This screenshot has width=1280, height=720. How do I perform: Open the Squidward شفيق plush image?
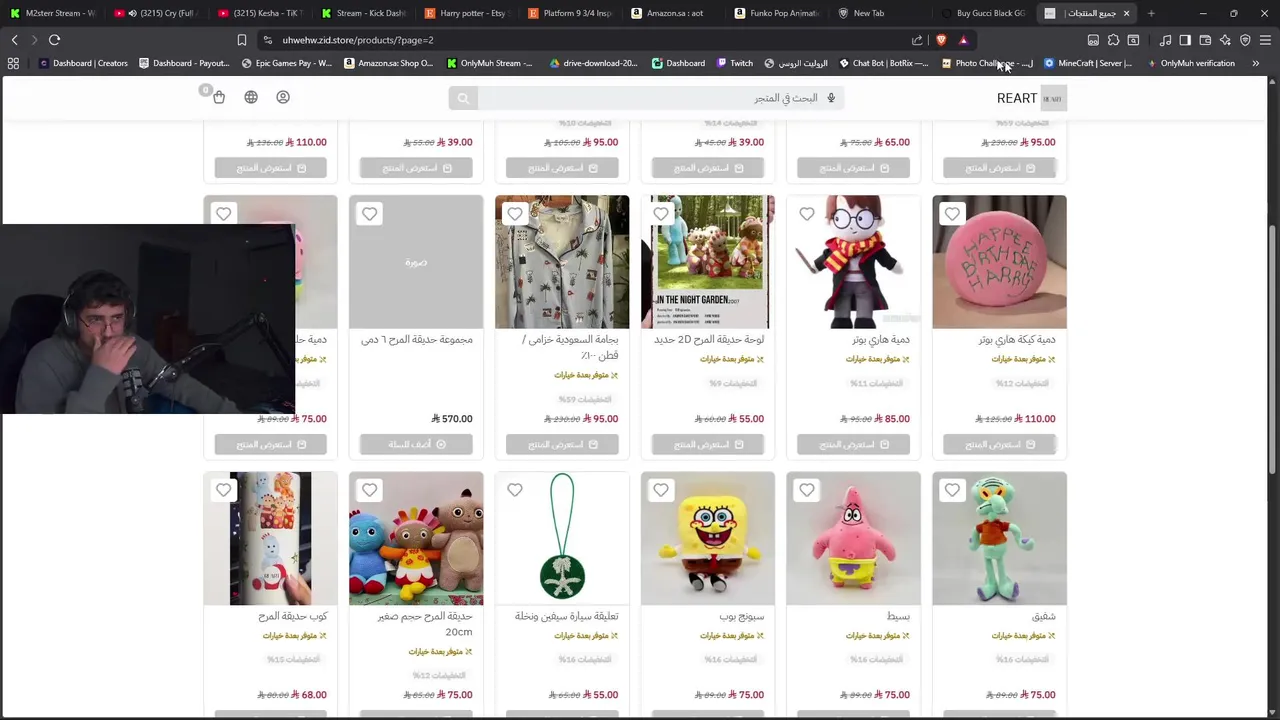coord(999,539)
